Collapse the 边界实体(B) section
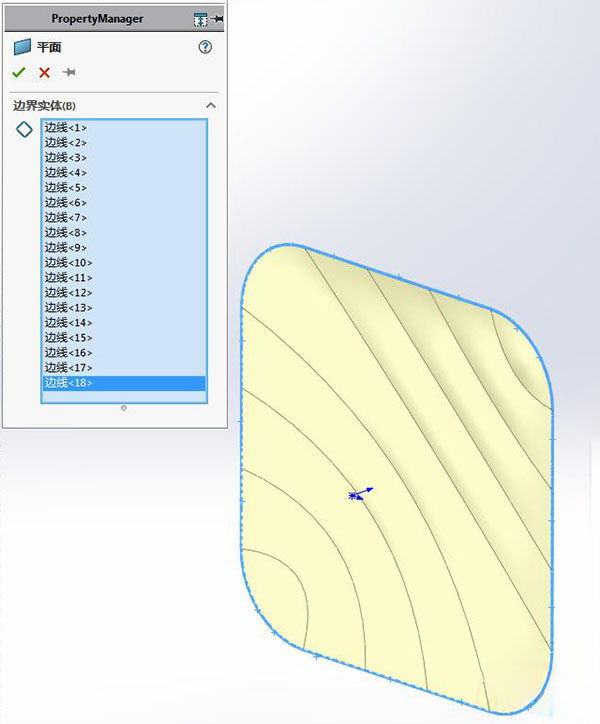The height and width of the screenshot is (724, 600). click(211, 106)
